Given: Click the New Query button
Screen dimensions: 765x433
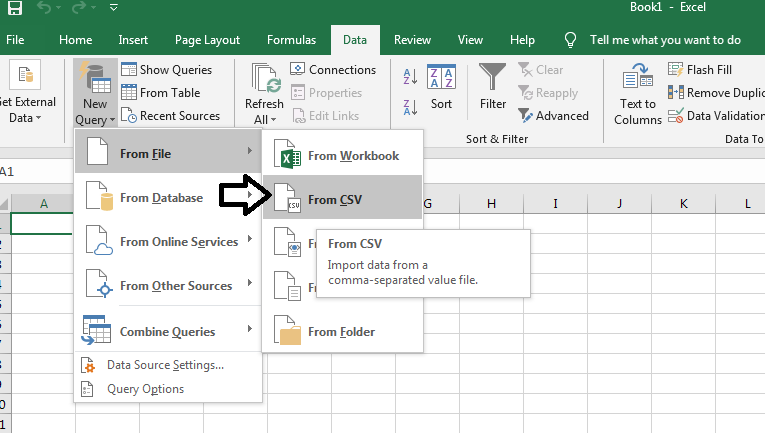Looking at the screenshot, I should [95, 93].
